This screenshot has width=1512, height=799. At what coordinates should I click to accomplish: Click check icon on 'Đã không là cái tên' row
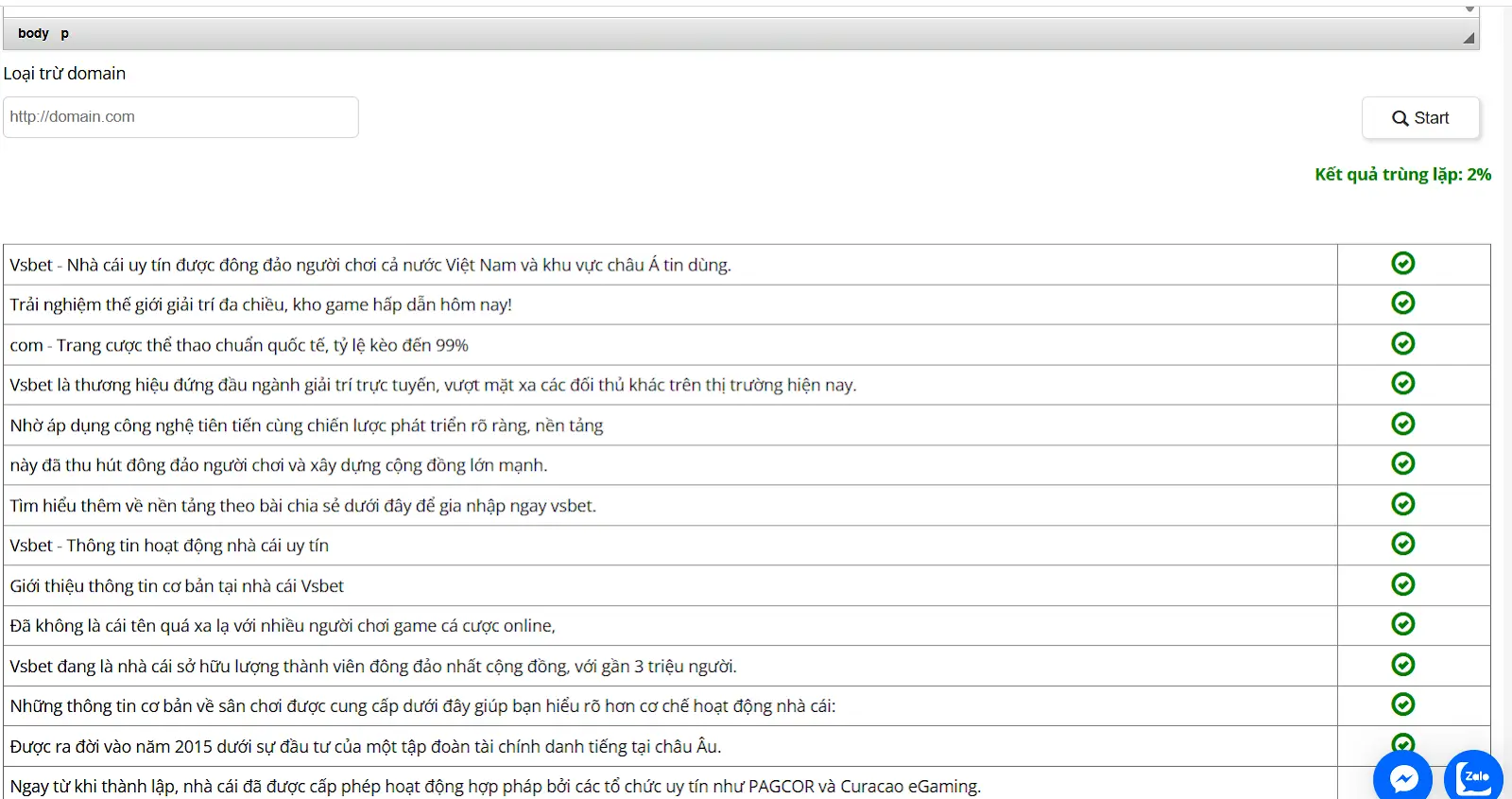[1402, 625]
